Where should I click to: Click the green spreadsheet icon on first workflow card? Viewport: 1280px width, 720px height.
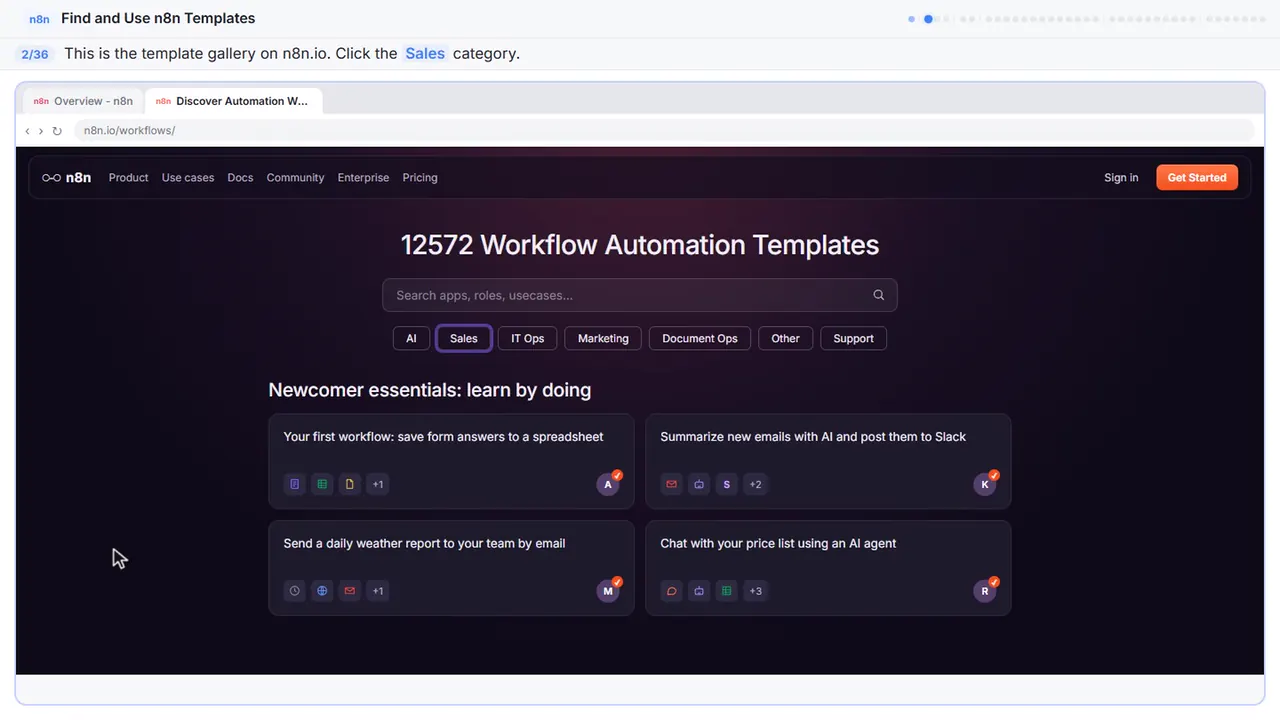(322, 484)
